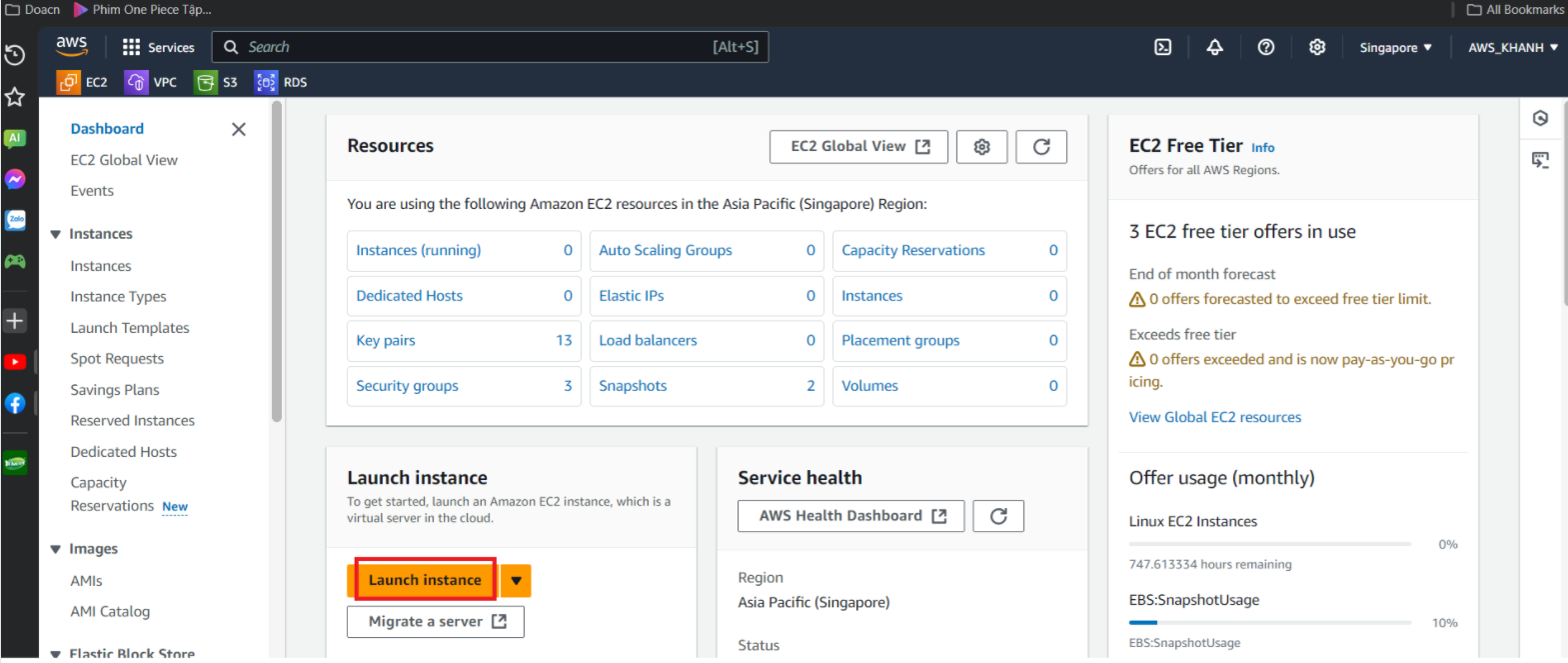
Task: Open Snapshots resource link
Action: click(x=633, y=386)
